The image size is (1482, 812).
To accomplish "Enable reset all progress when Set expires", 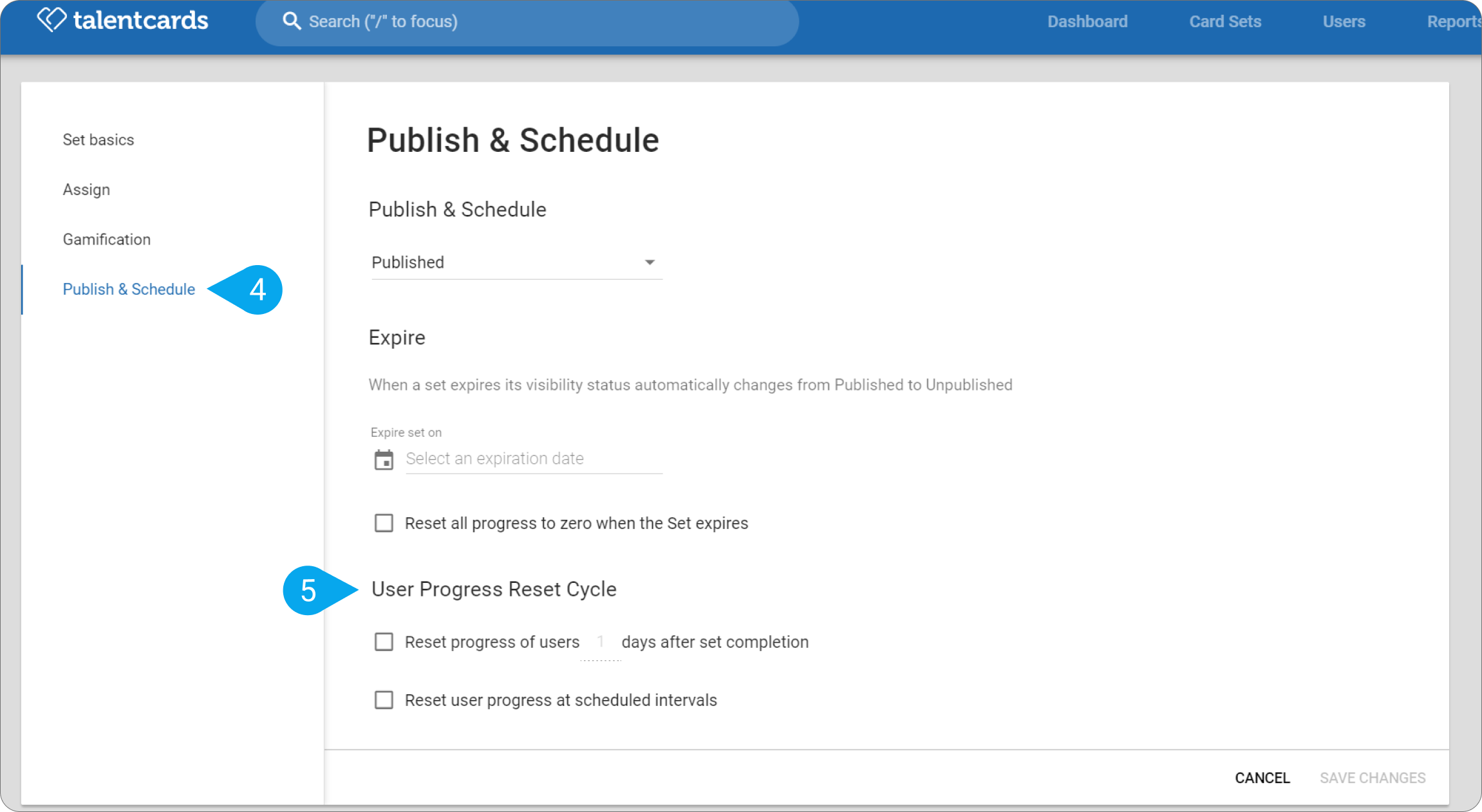I will [x=384, y=523].
